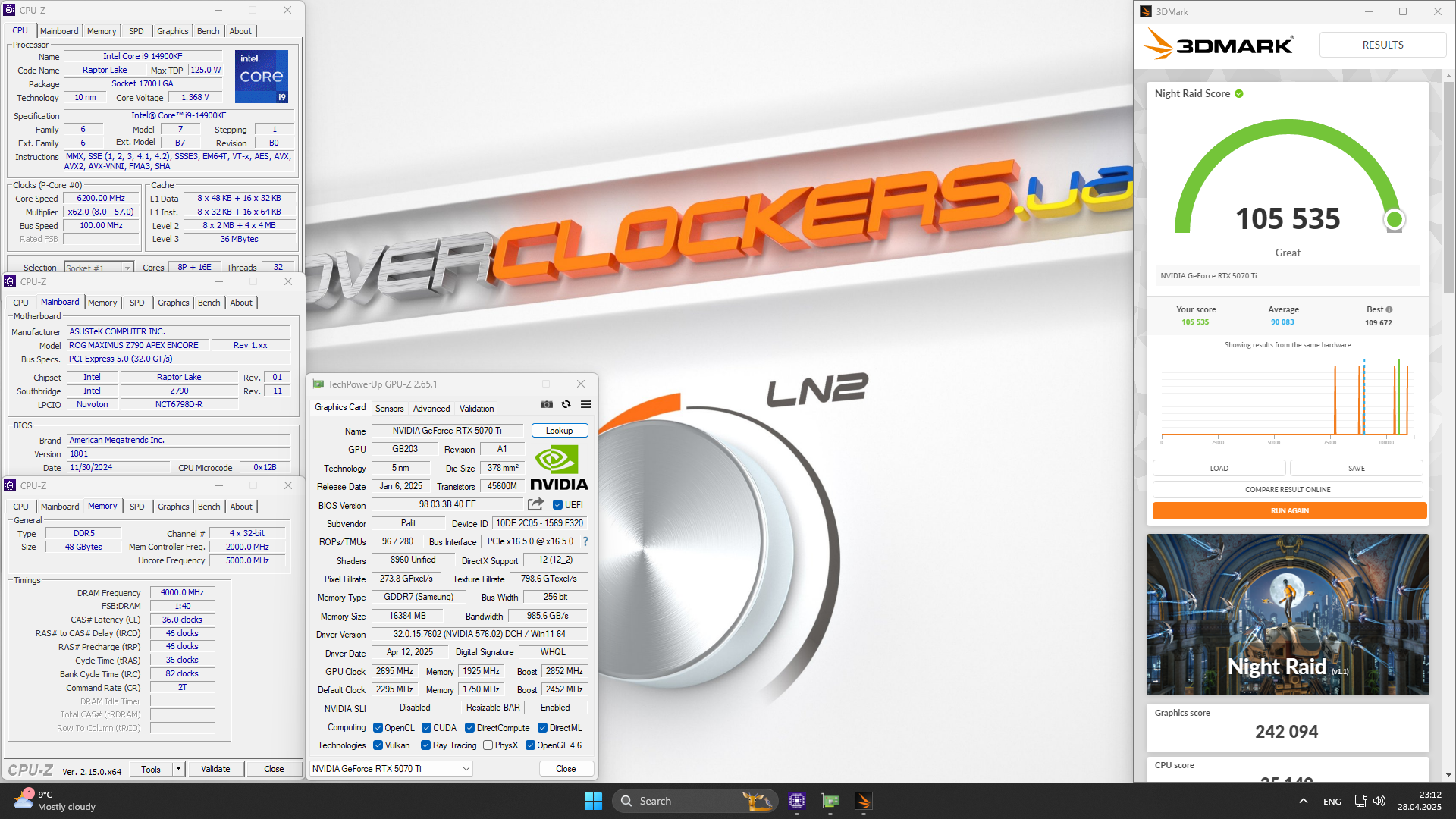Click COMPARE RESULT ONLINE button
Screen dimensions: 1456x819
[x=1288, y=489]
